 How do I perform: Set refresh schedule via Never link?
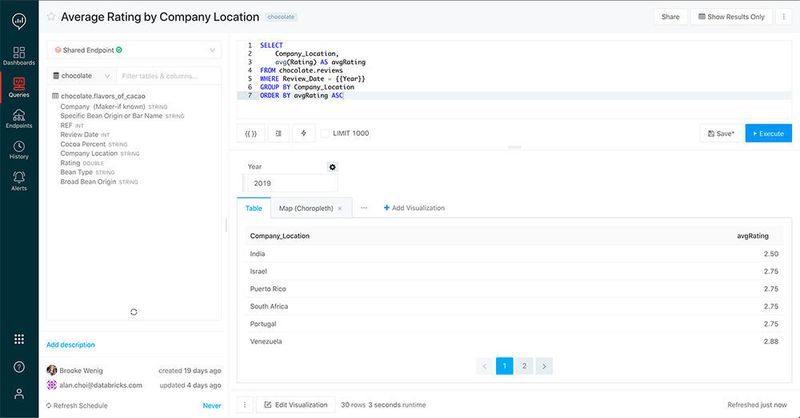212,406
